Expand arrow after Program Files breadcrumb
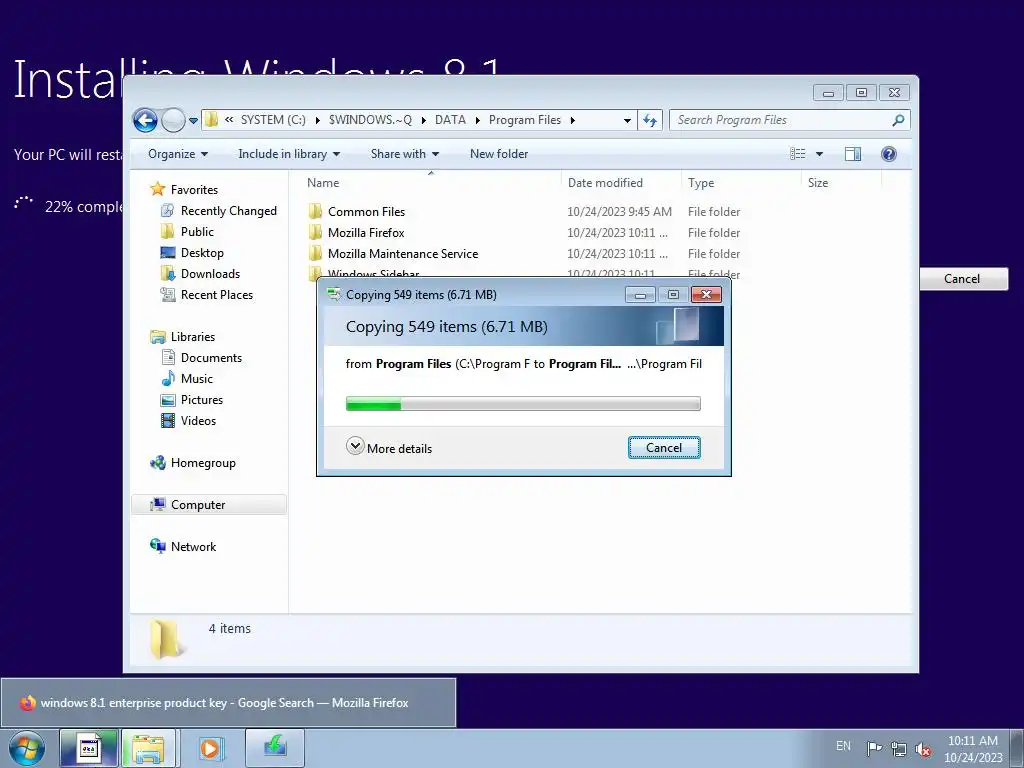The height and width of the screenshot is (768, 1024). click(573, 120)
